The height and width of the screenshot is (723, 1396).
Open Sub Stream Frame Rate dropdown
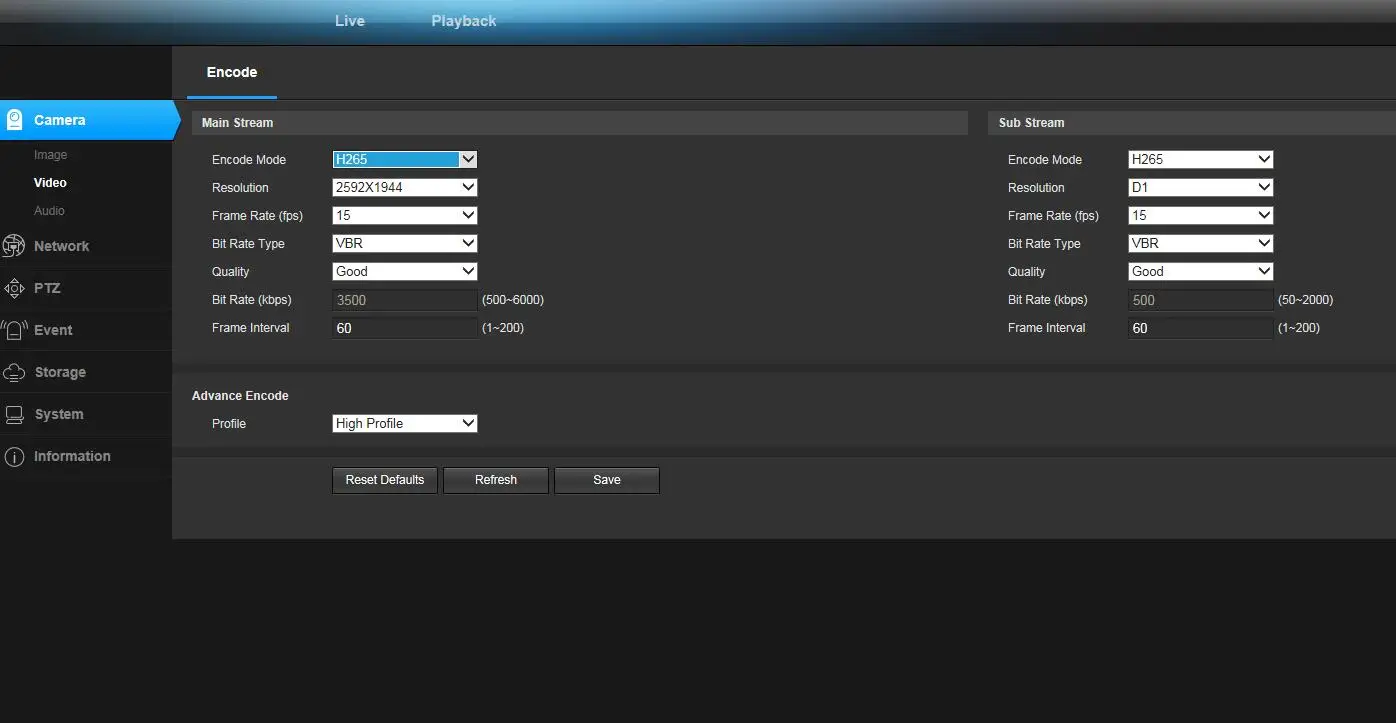pyautogui.click(x=1201, y=215)
